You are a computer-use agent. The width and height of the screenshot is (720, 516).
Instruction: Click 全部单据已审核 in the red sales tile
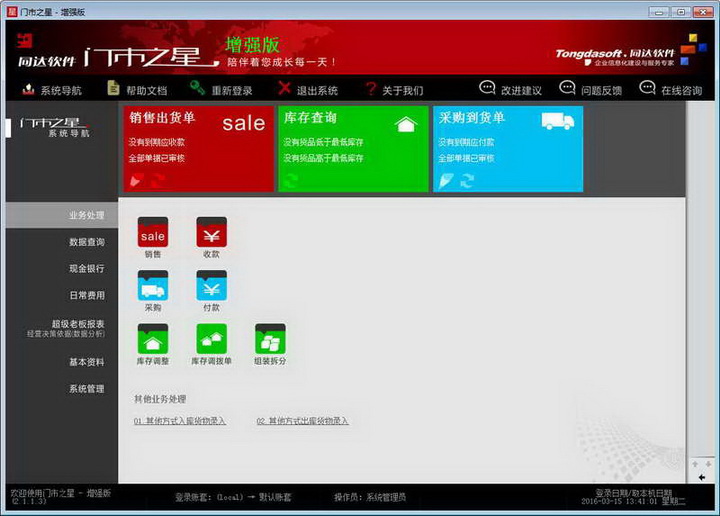[157, 158]
